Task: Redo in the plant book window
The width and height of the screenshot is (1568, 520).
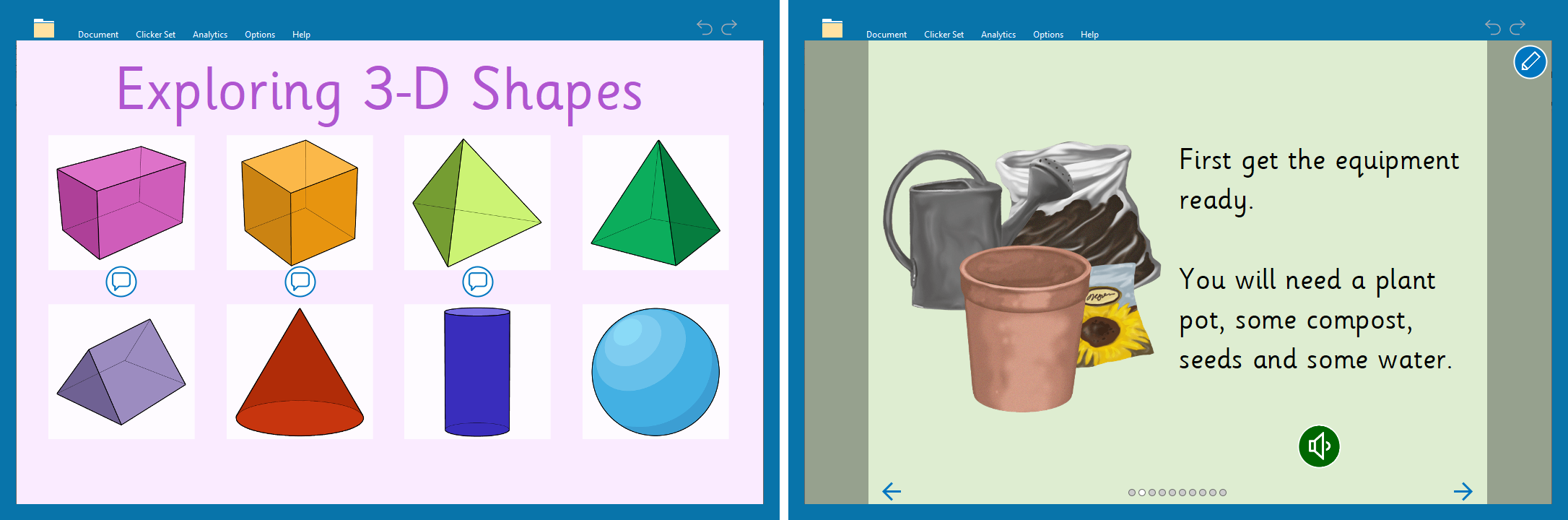Action: click(1517, 27)
